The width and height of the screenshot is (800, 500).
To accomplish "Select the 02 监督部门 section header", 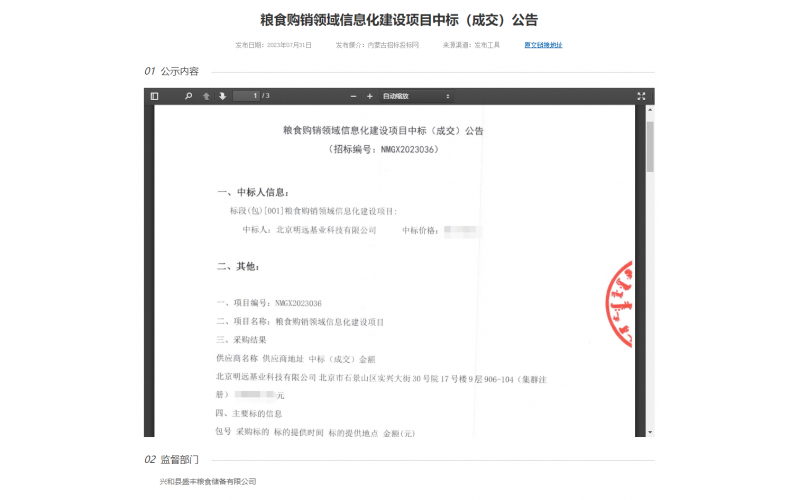I will point(172,460).
